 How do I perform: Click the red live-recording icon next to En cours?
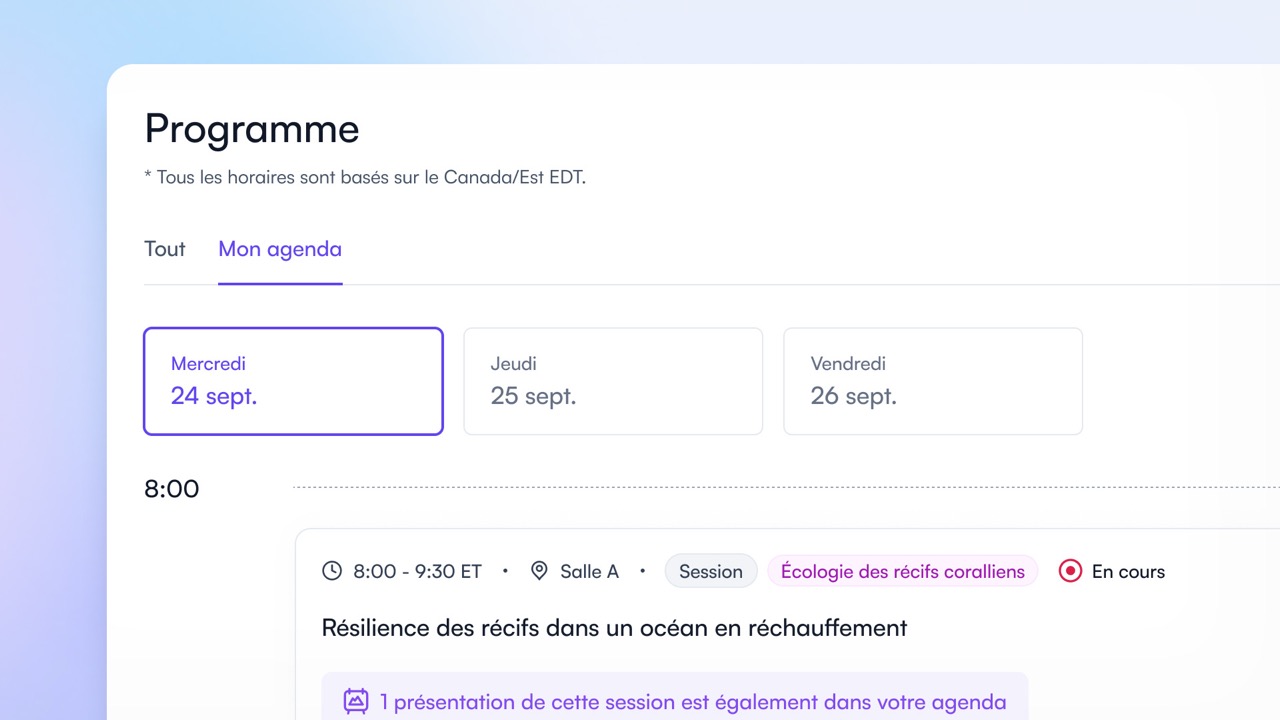click(1069, 570)
